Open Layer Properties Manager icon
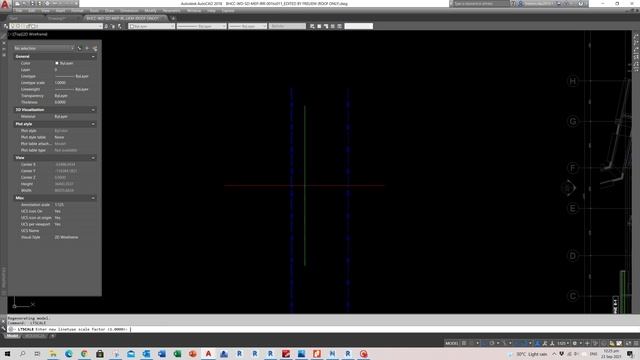The height and width of the screenshot is (360, 640). (6, 26)
